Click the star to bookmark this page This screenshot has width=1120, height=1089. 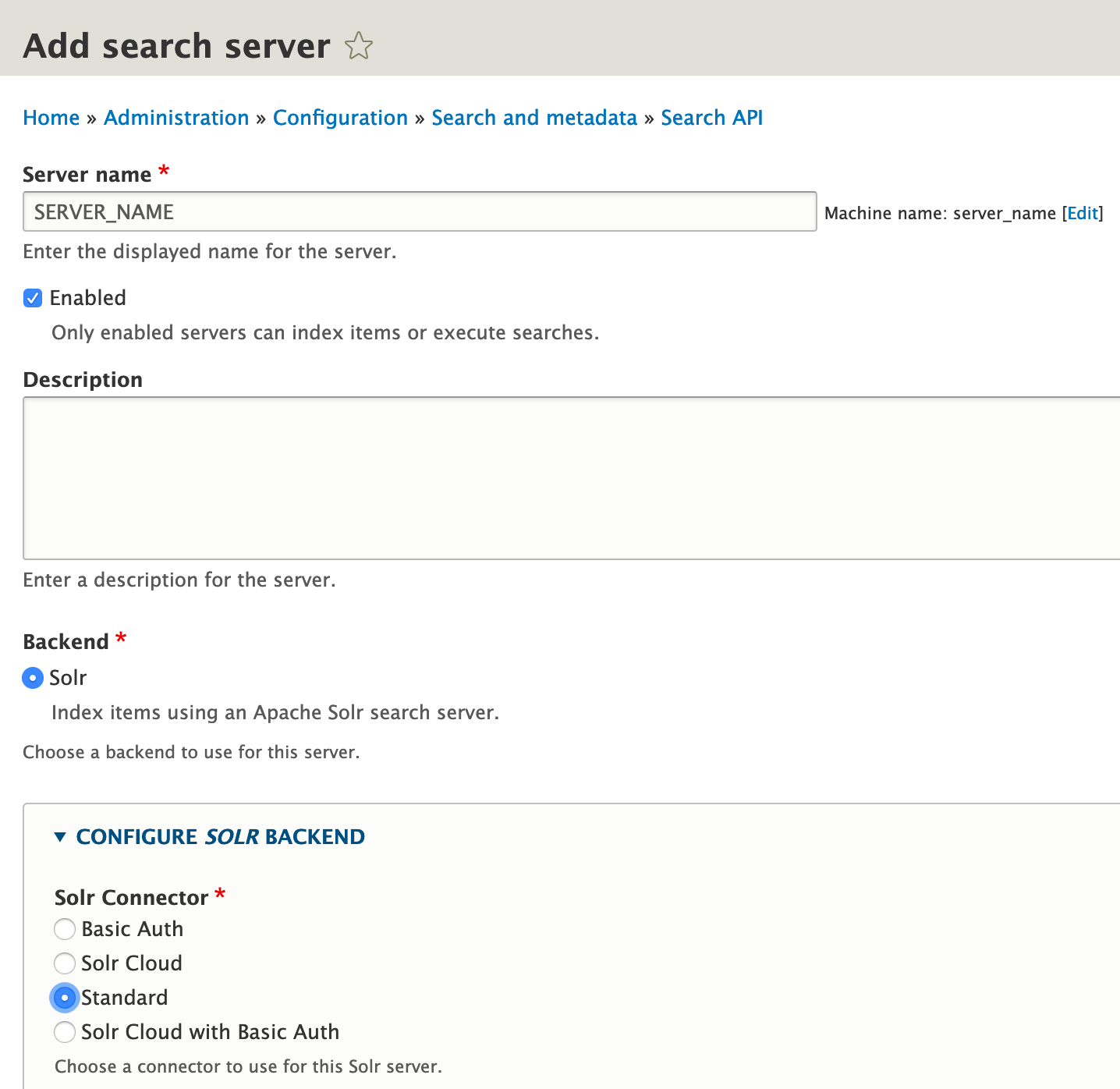point(359,47)
